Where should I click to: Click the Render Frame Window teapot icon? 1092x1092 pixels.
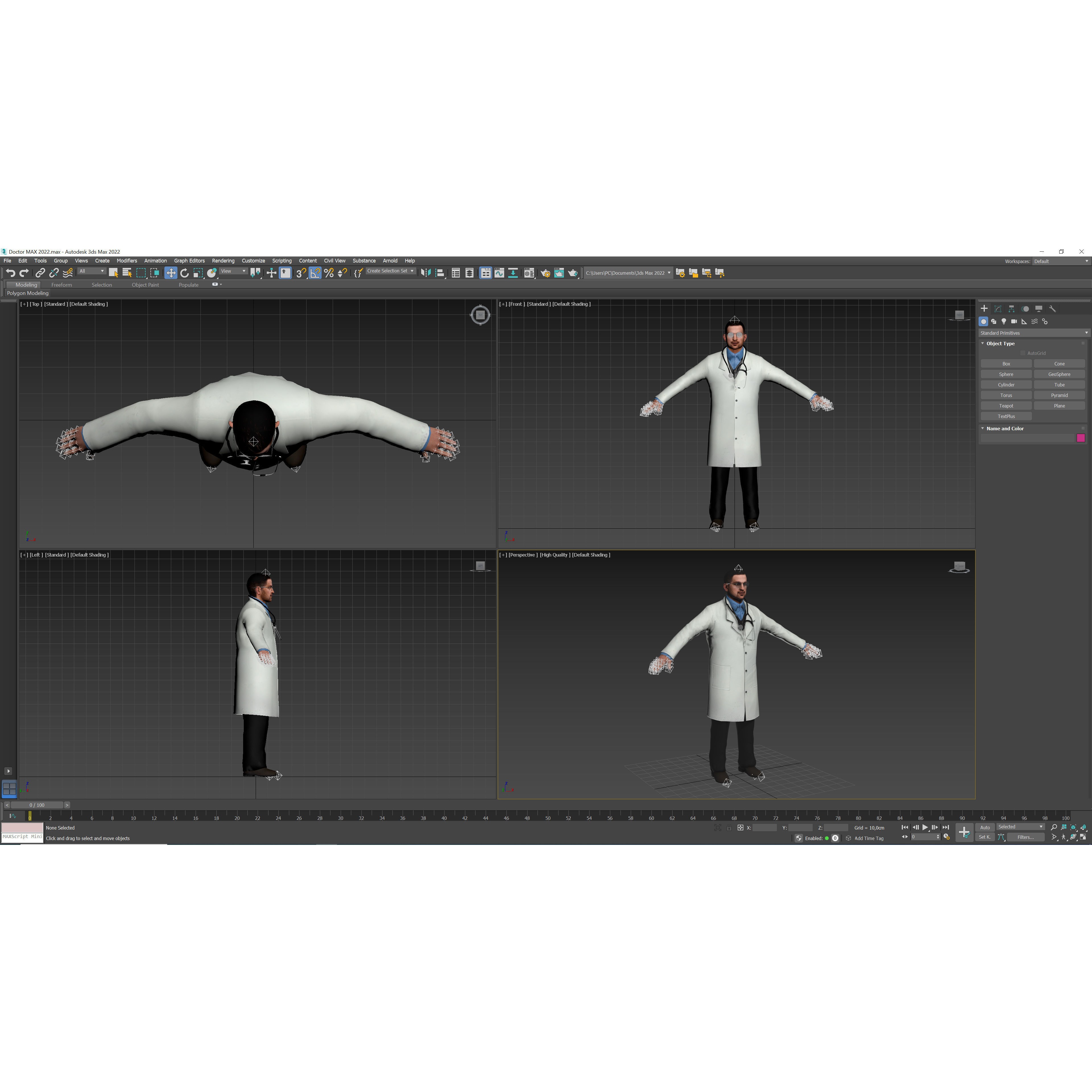click(x=559, y=273)
